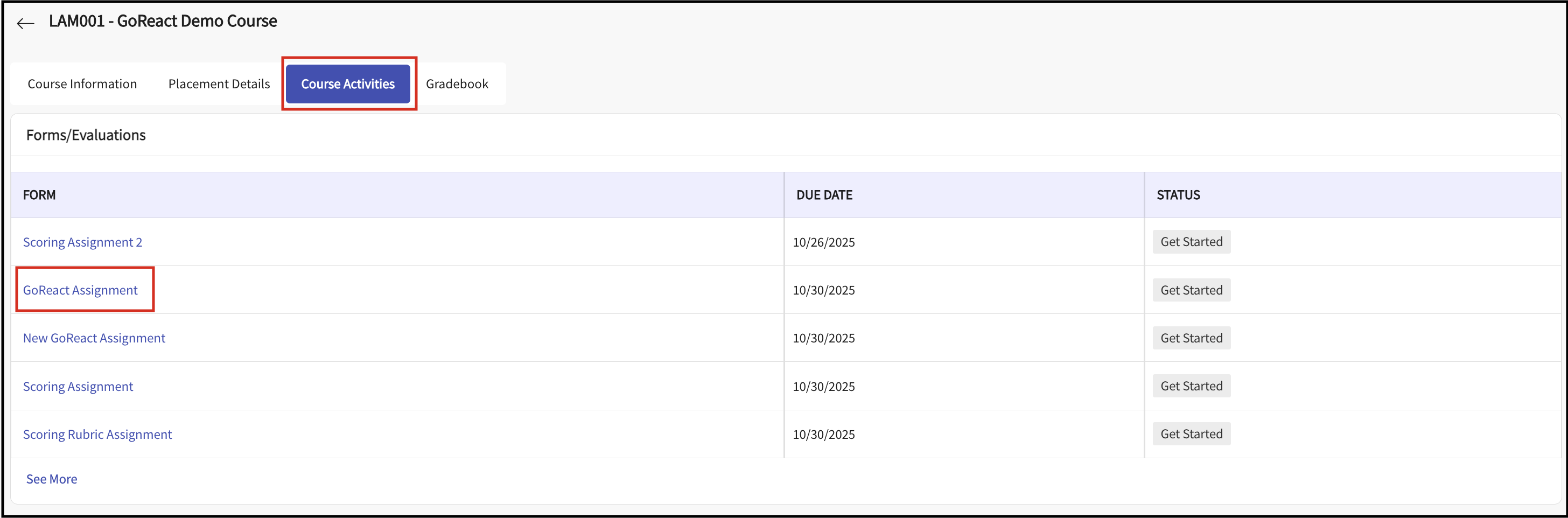Click Get Started for GoReact Assignment

point(1191,290)
